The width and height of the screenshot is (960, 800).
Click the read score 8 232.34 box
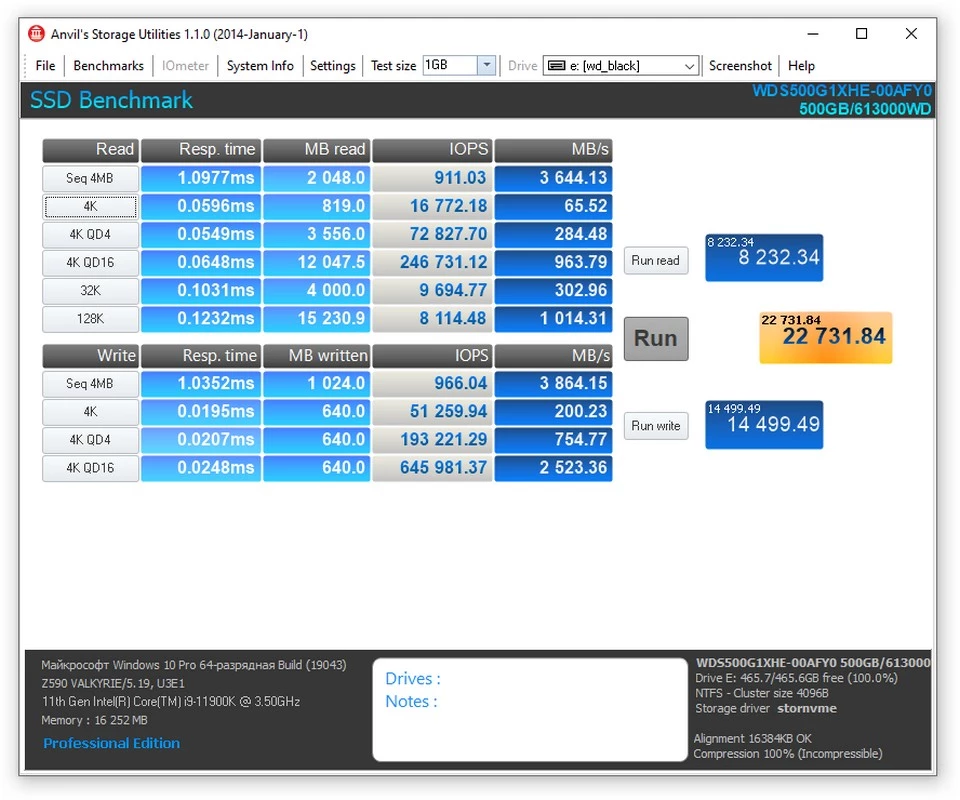click(764, 258)
